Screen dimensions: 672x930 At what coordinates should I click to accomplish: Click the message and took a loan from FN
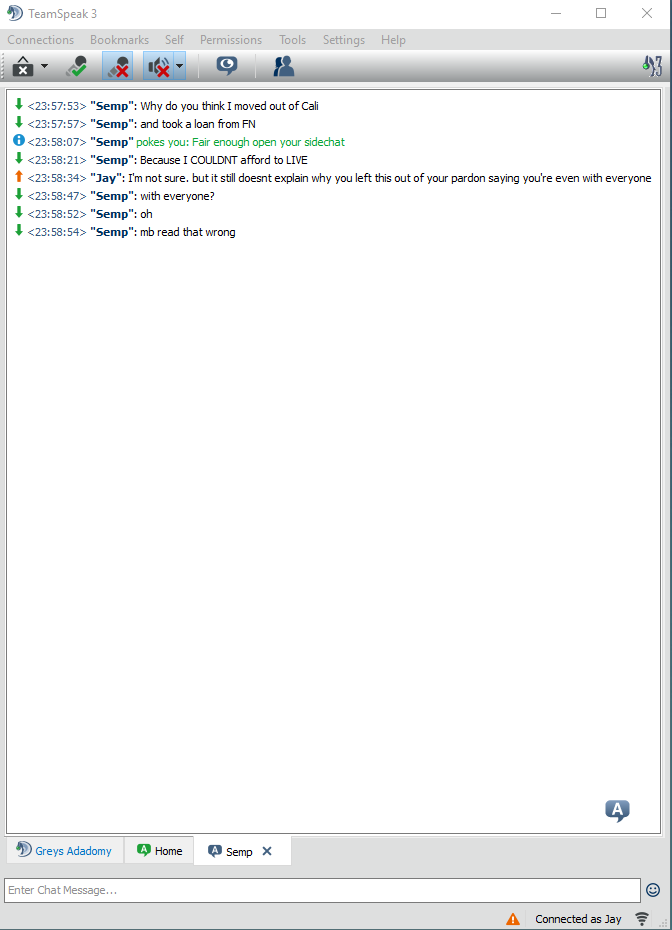[x=198, y=124]
